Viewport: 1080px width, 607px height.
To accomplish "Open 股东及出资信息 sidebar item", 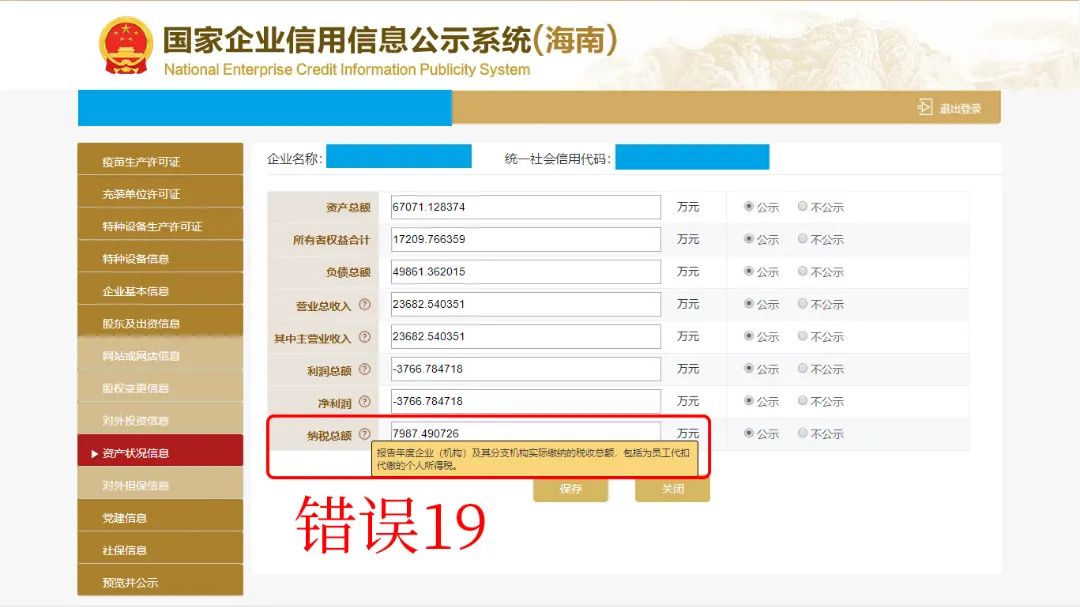I will pos(141,324).
